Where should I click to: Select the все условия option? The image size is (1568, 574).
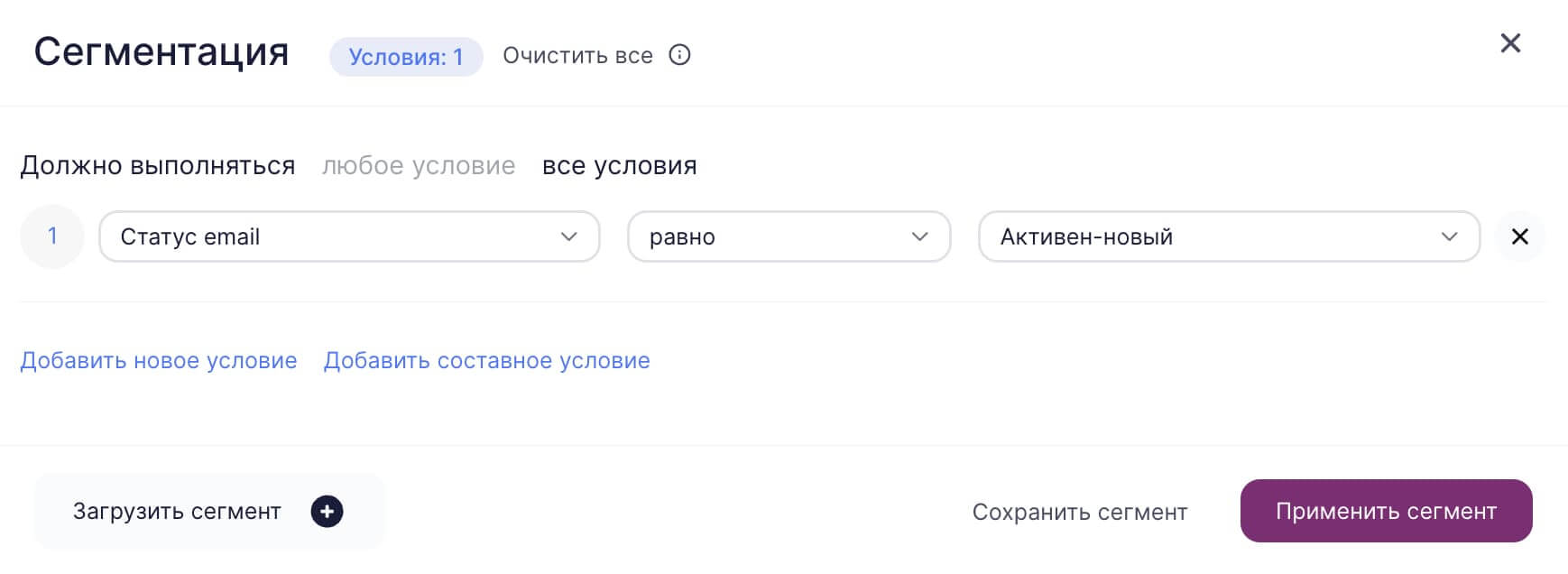point(620,166)
